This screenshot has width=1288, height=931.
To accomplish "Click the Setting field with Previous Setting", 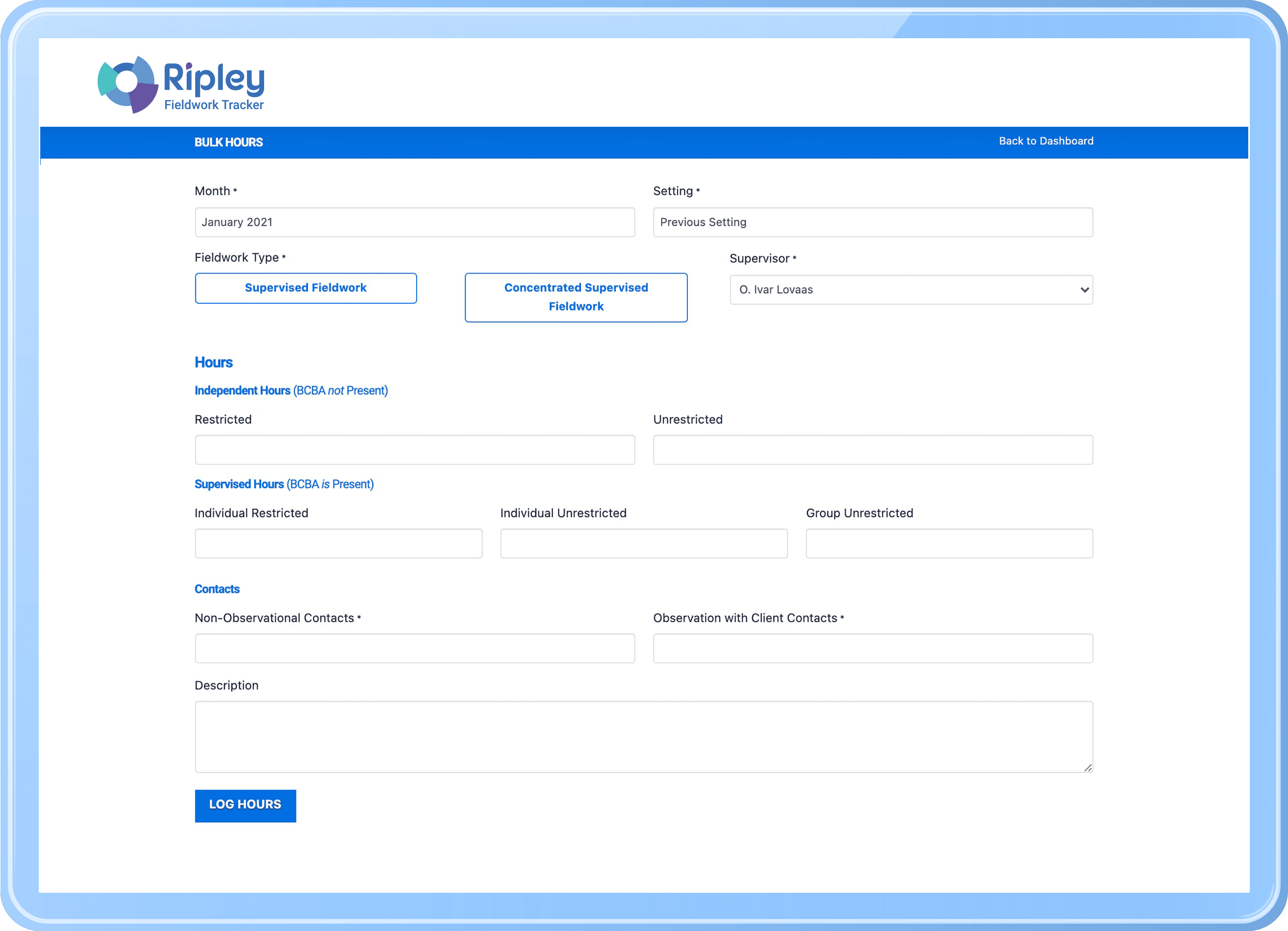I will [x=873, y=222].
